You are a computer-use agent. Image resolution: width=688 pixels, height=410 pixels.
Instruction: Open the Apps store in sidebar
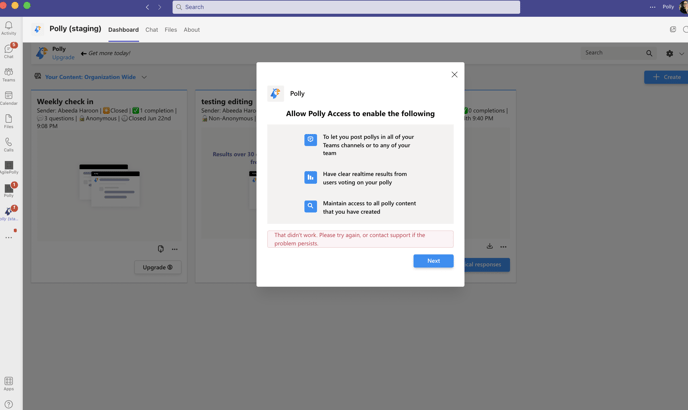click(x=8, y=384)
